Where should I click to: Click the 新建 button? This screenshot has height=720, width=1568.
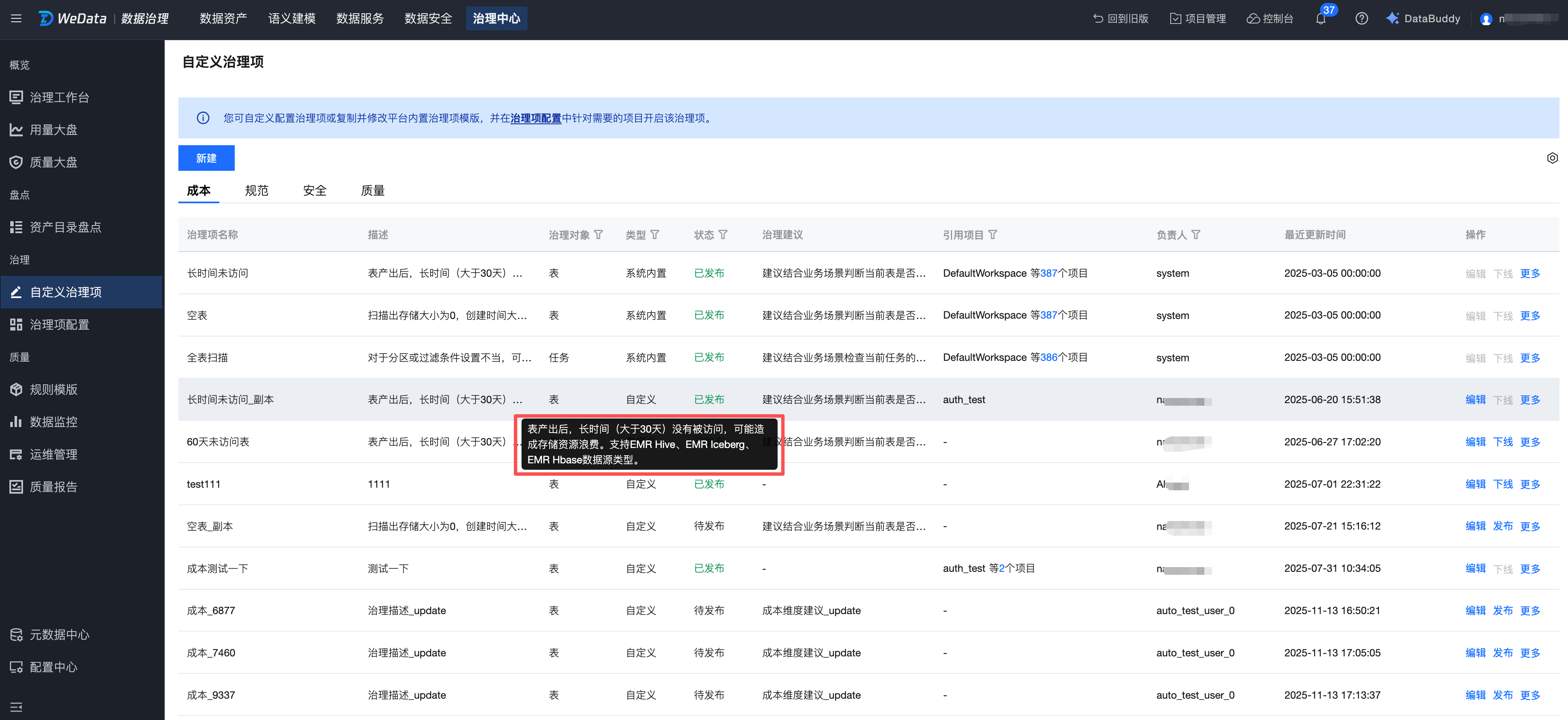click(206, 158)
